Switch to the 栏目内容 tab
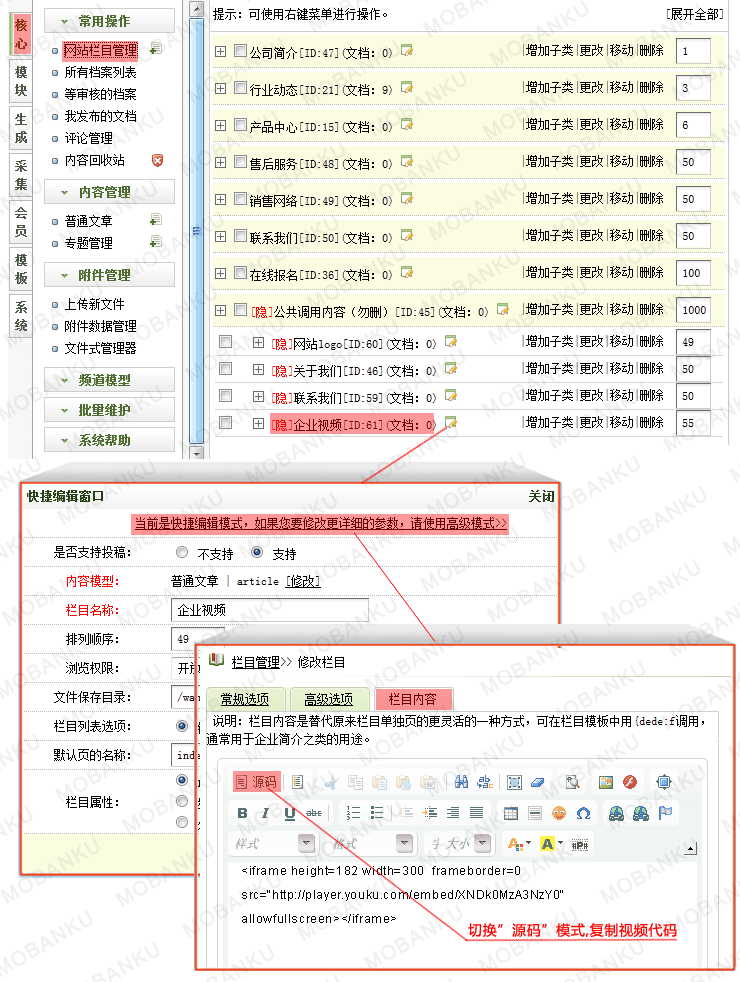 412,699
